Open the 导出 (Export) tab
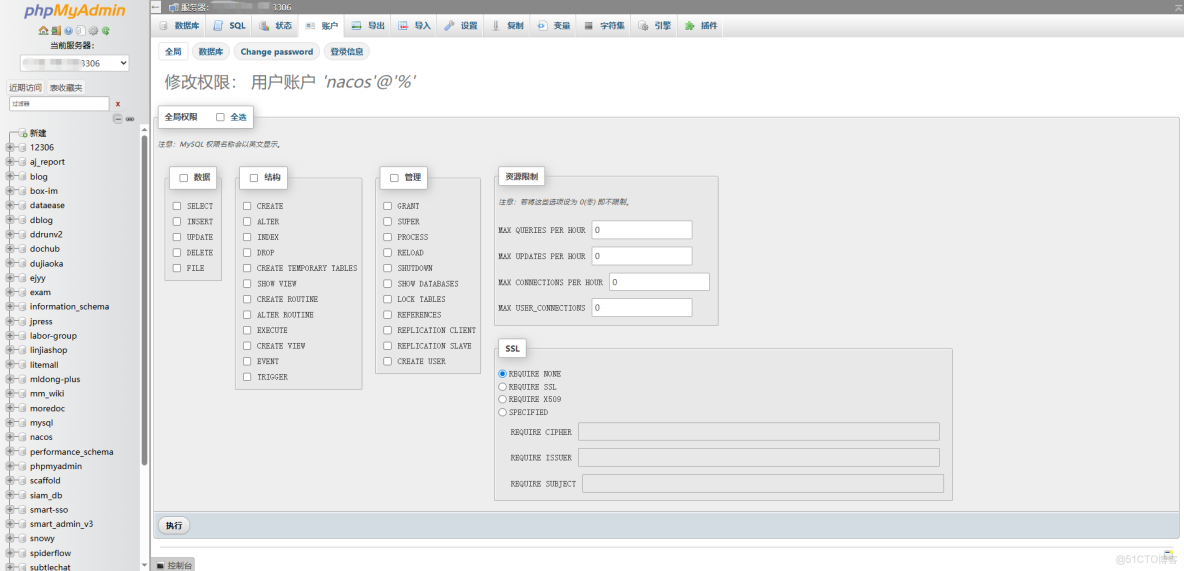 (368, 26)
